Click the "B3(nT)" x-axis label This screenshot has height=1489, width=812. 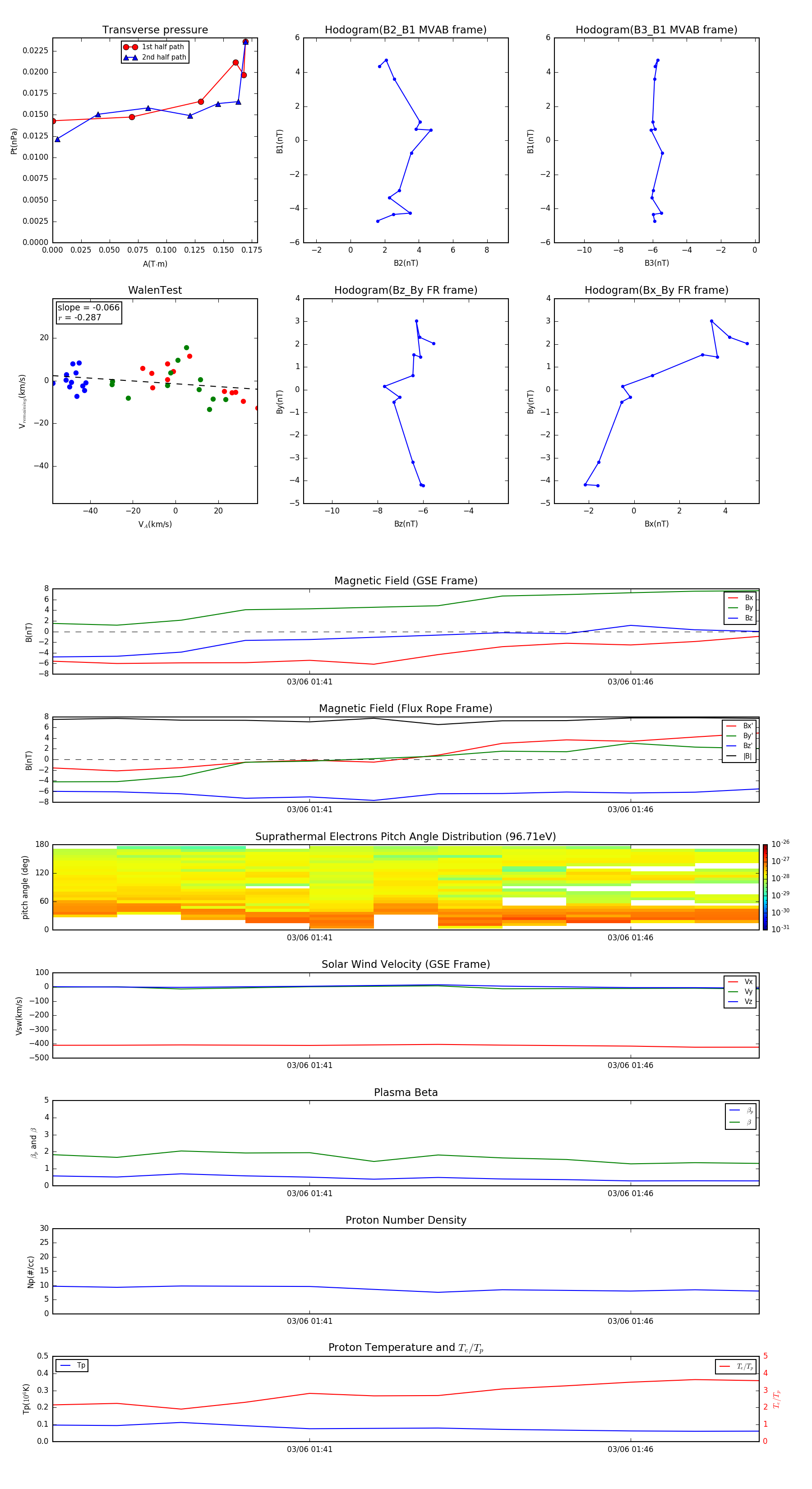(656, 264)
